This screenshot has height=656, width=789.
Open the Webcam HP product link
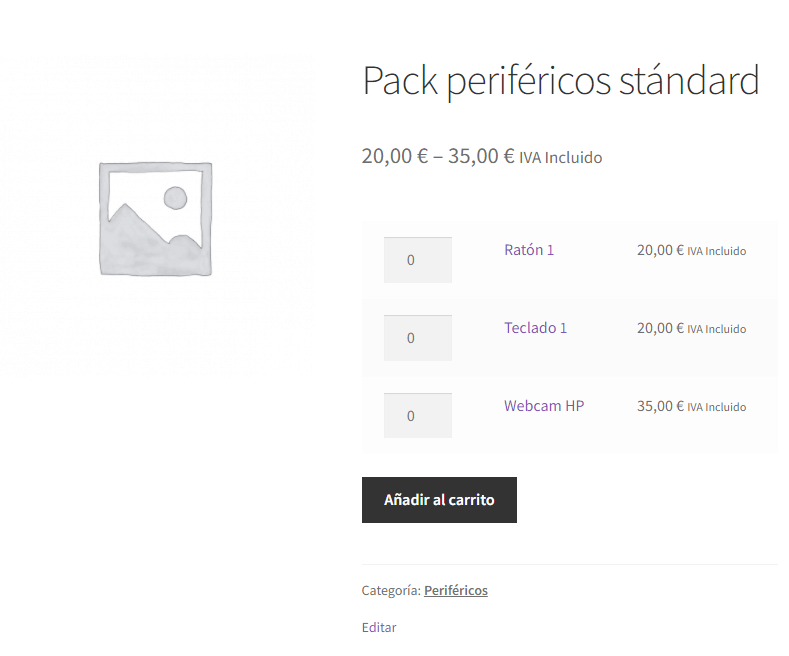click(544, 406)
